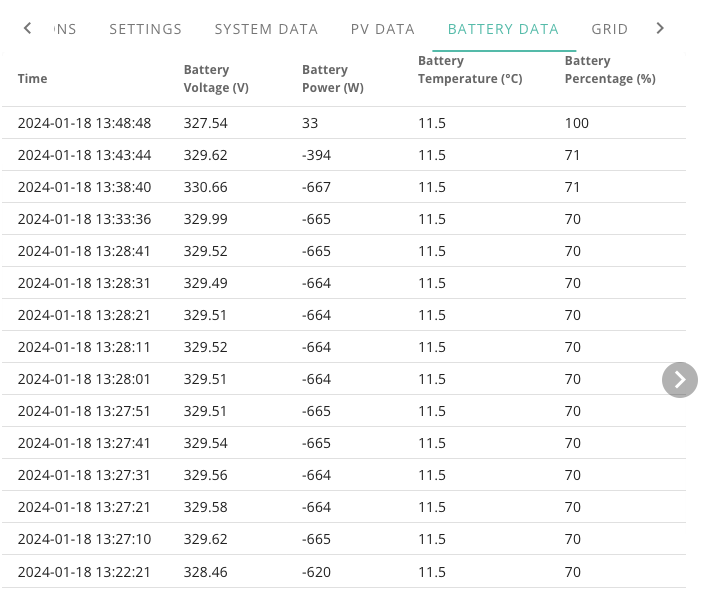The image size is (701, 601).
Task: Click battery power value -620
Action: (316, 572)
